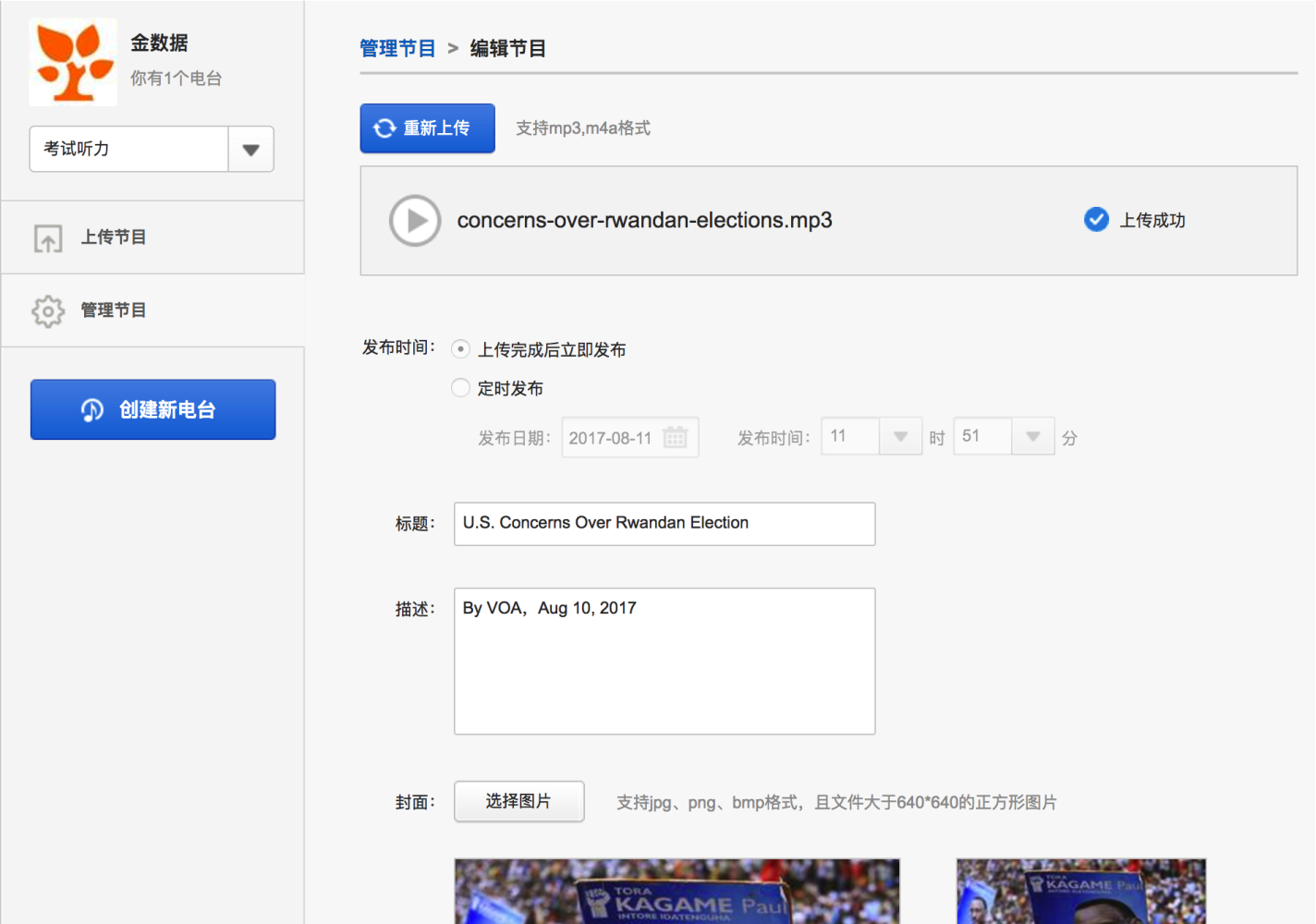Click the orange leaf account logo

[73, 62]
